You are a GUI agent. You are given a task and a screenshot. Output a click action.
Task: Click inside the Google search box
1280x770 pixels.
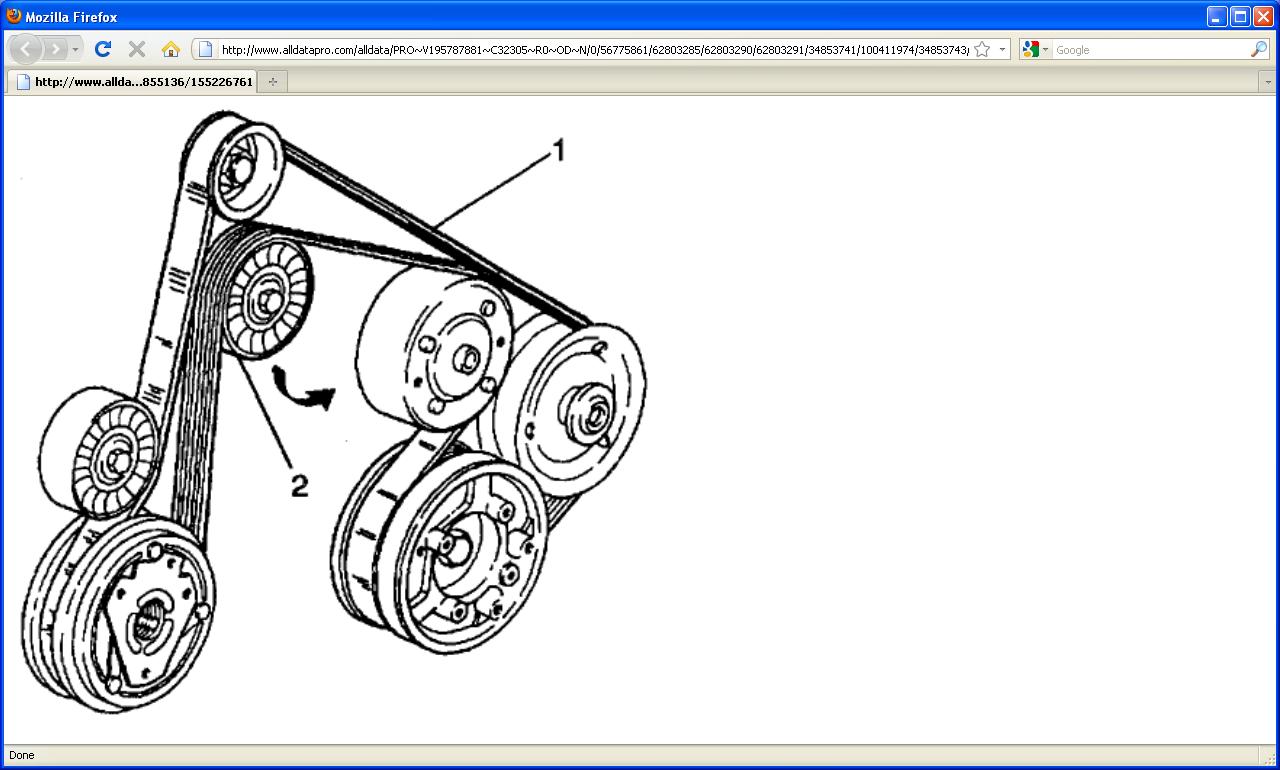(x=1150, y=49)
